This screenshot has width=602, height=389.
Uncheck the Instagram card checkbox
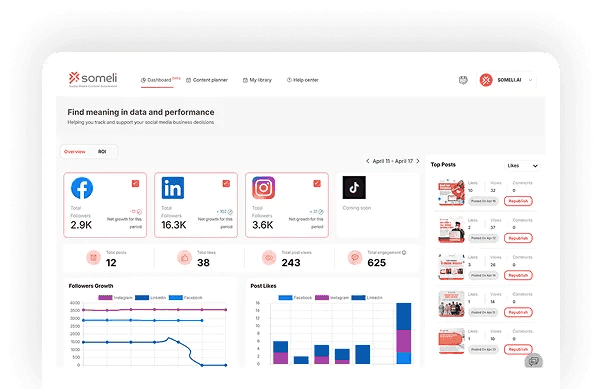[x=317, y=184]
